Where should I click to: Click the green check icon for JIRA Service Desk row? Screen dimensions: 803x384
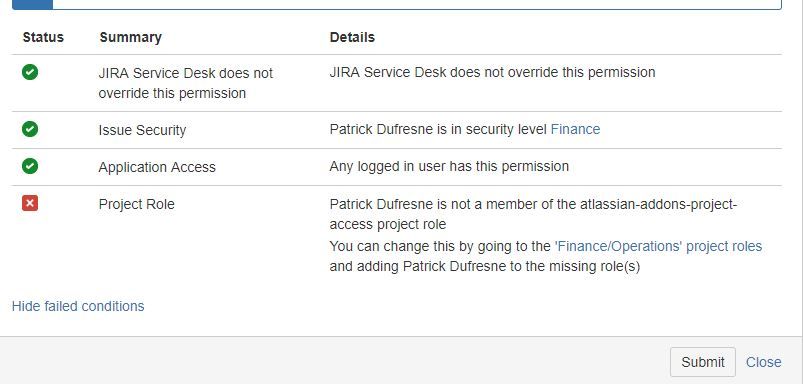pos(30,73)
